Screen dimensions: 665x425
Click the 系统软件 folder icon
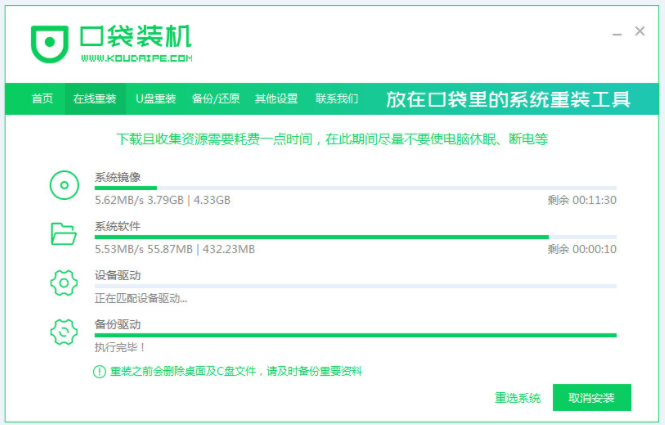pyautogui.click(x=64, y=234)
